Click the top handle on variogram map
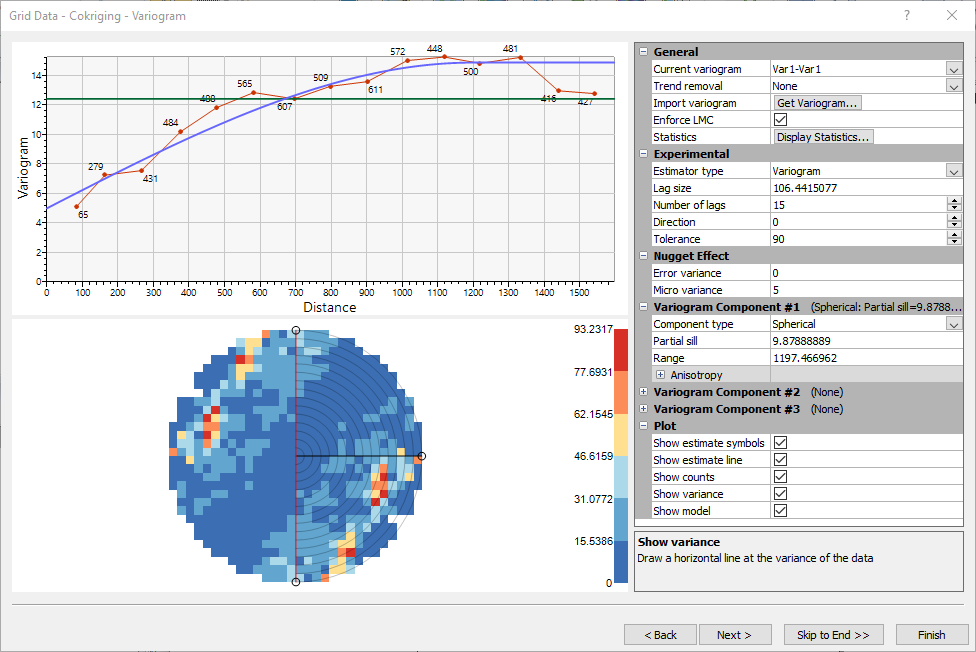 [296, 331]
